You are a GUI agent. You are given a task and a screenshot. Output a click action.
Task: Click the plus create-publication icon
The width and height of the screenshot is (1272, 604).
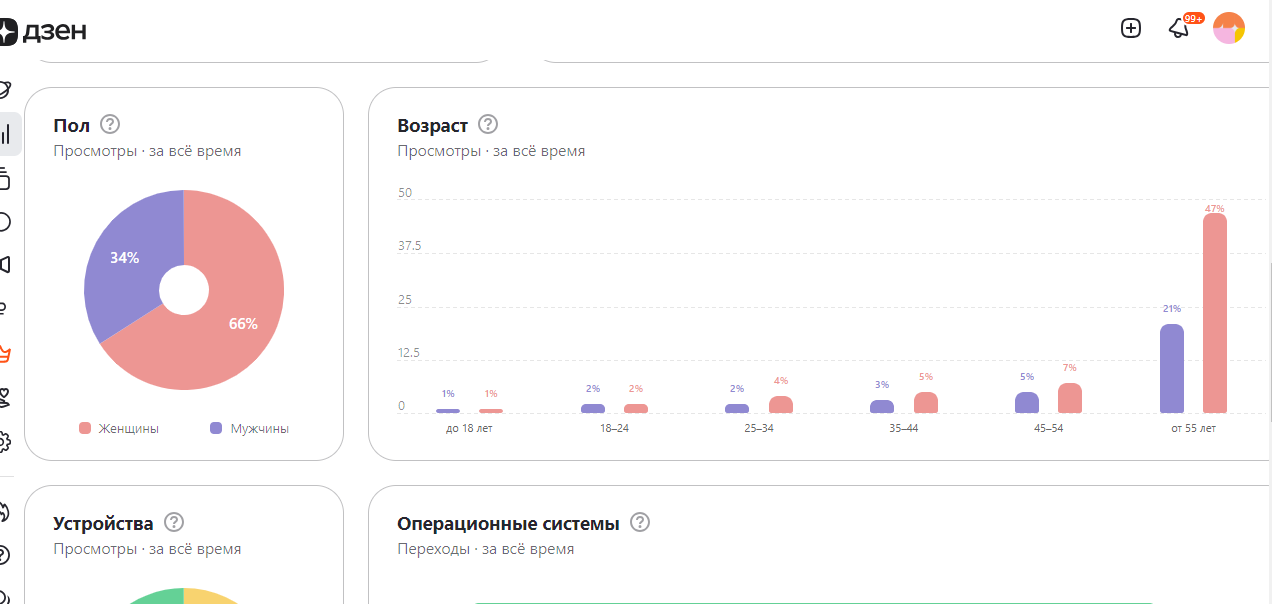pyautogui.click(x=1131, y=28)
